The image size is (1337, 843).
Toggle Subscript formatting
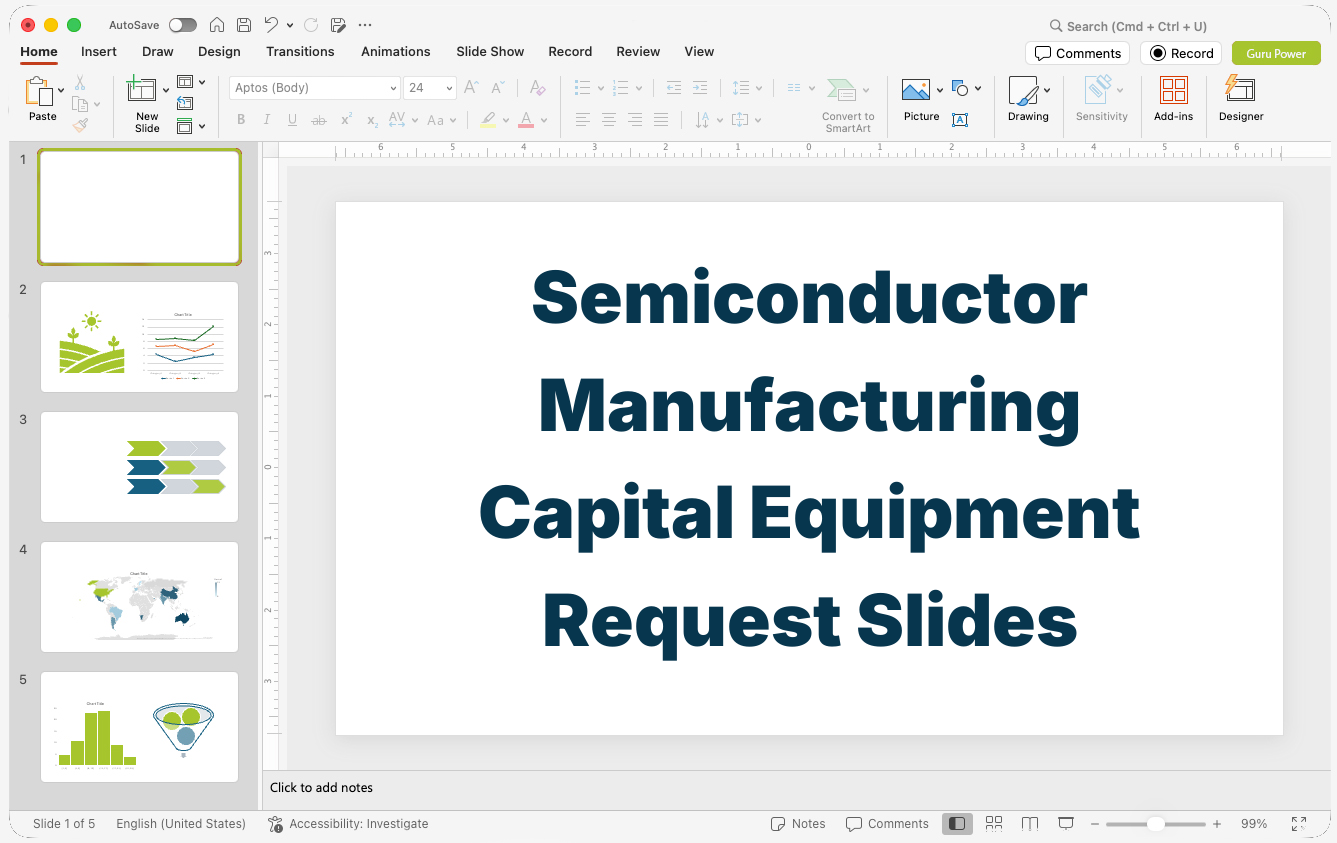372,120
